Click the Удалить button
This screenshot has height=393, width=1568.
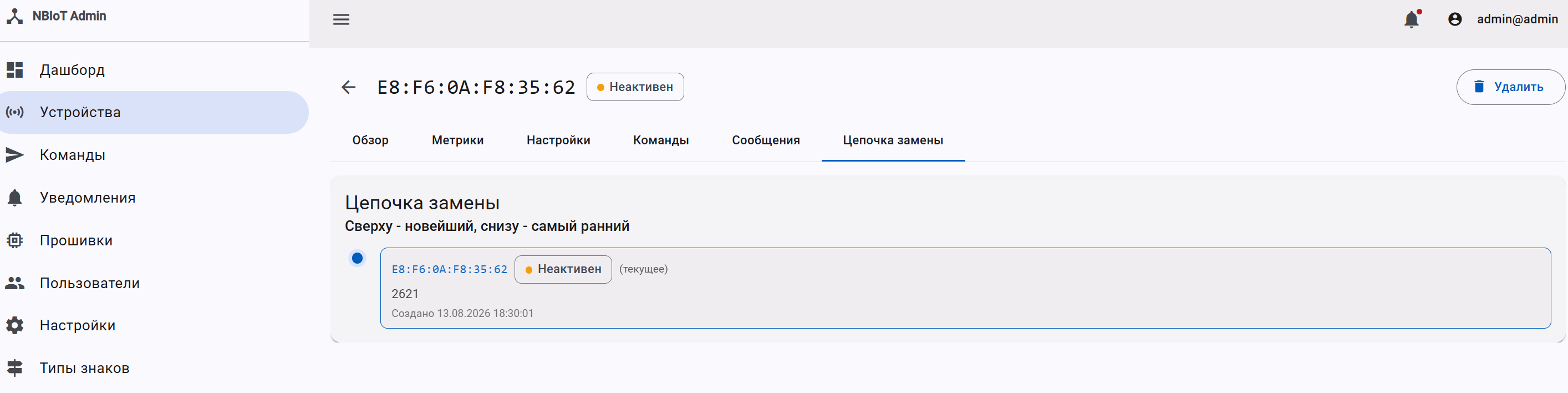pos(1510,87)
